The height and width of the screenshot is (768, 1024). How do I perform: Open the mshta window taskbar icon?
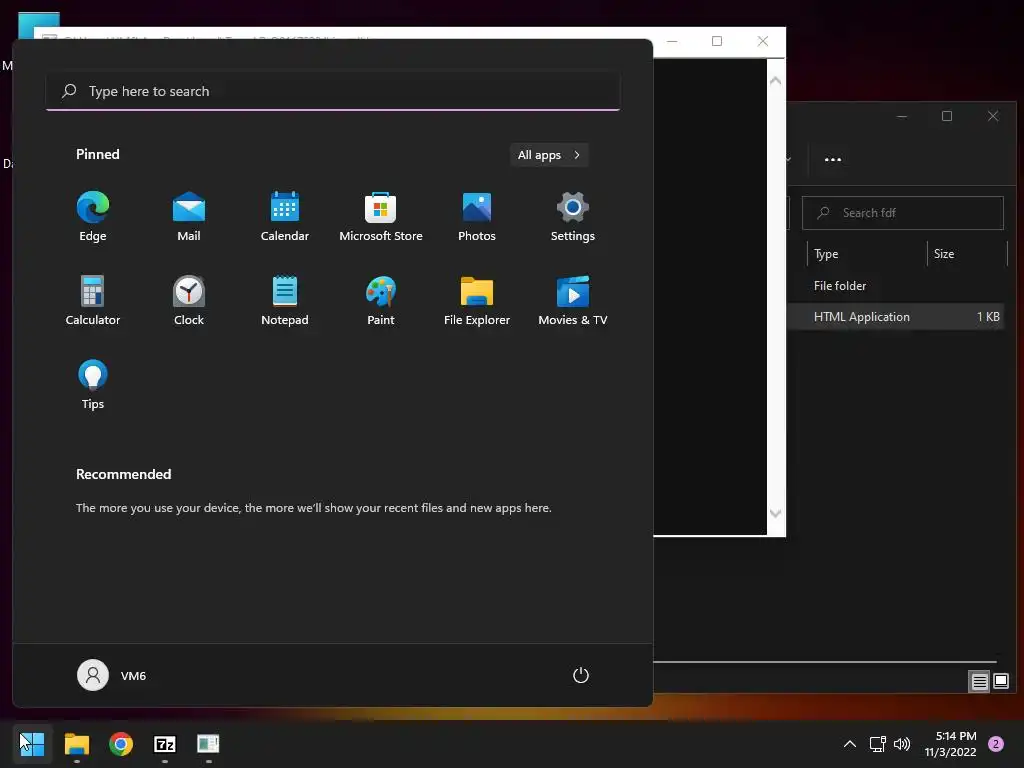(x=208, y=744)
